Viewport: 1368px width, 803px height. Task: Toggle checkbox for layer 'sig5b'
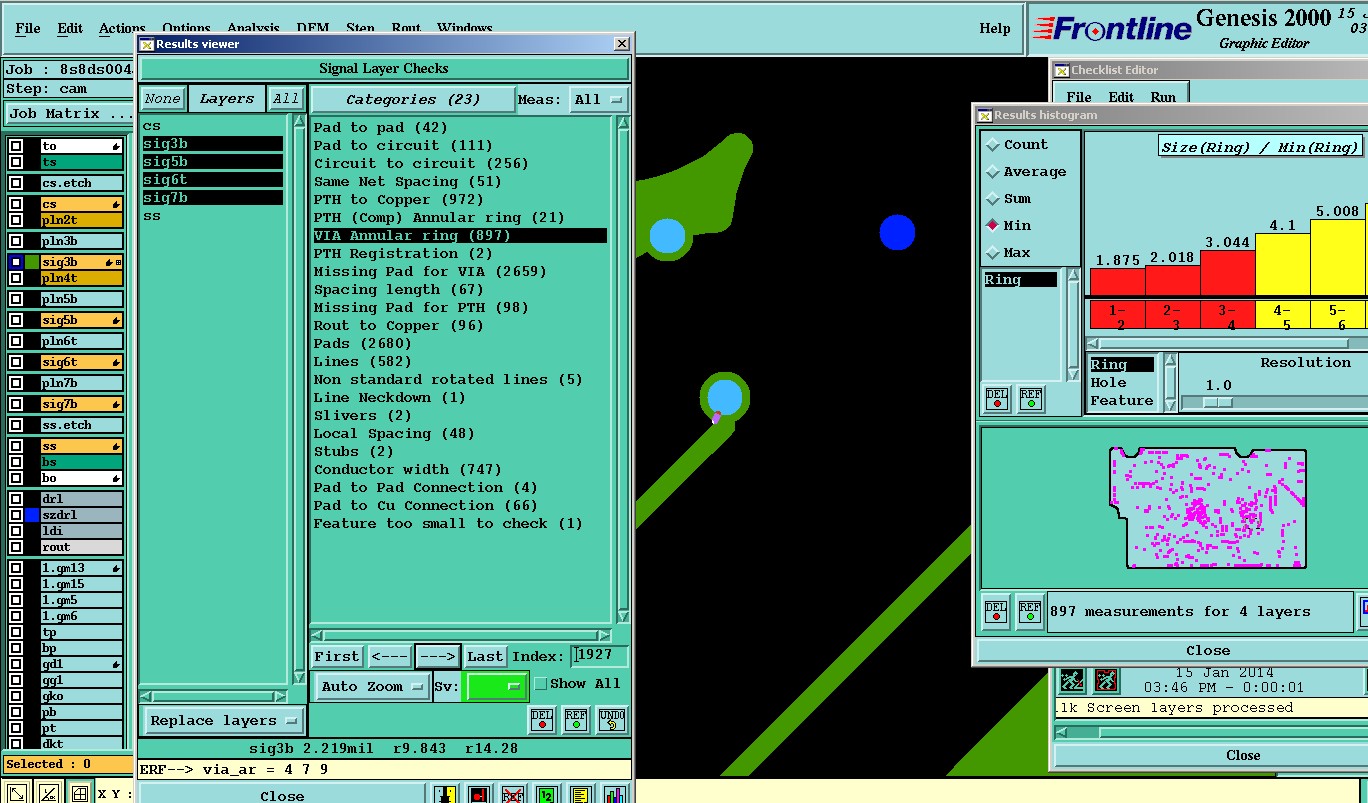pos(15,320)
